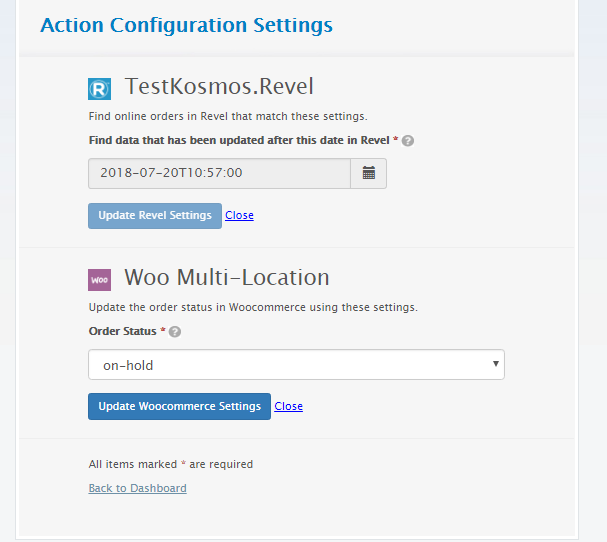Show help for the Revel date field

[408, 141]
